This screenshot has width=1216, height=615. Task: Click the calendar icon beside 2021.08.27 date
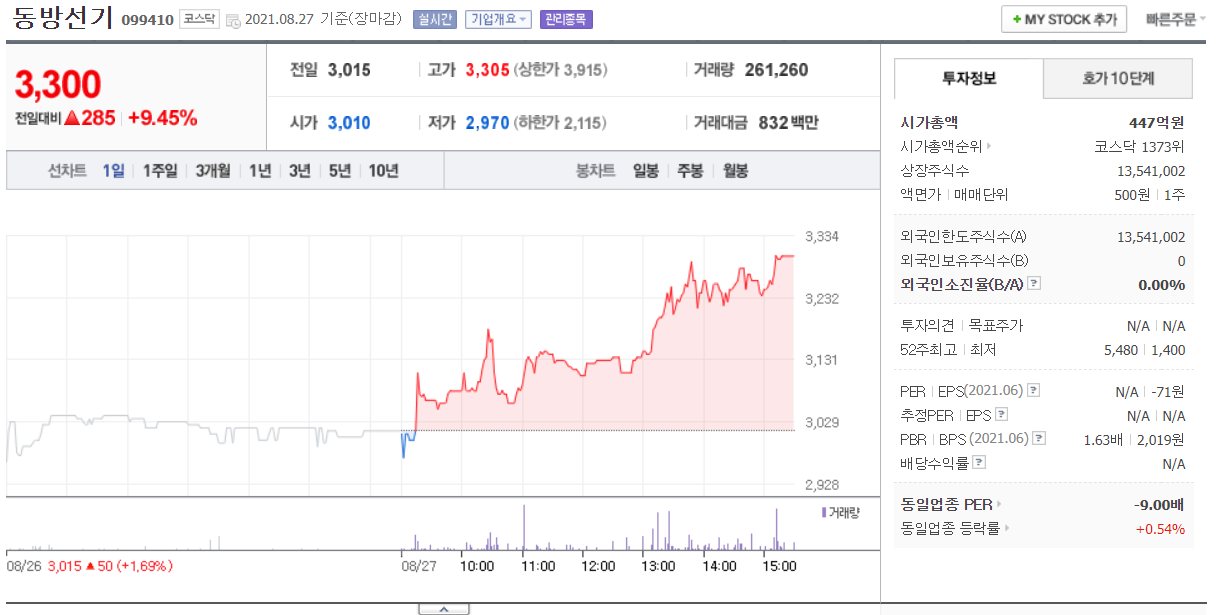[x=233, y=20]
